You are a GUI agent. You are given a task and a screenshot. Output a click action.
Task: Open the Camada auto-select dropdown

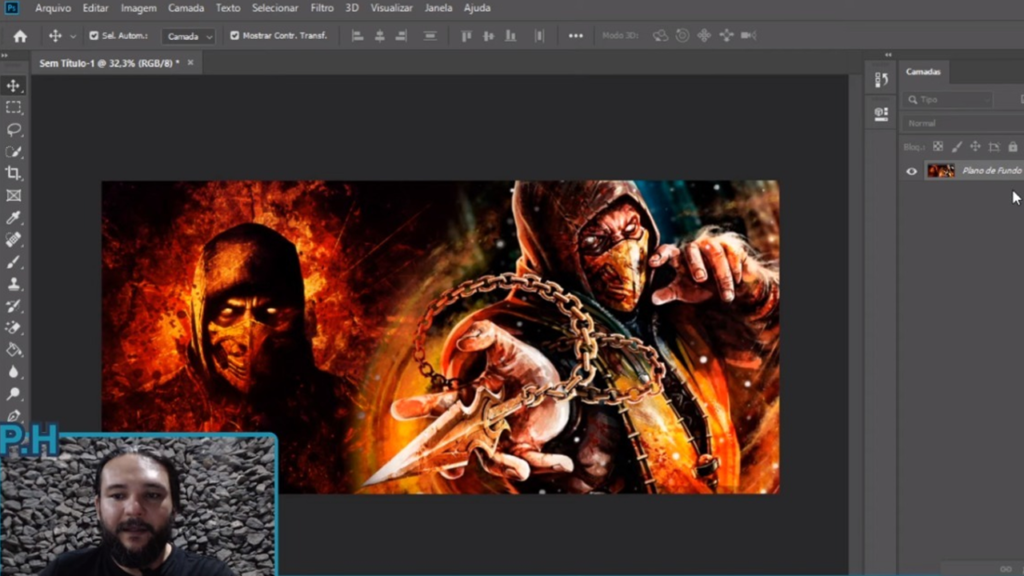point(189,36)
